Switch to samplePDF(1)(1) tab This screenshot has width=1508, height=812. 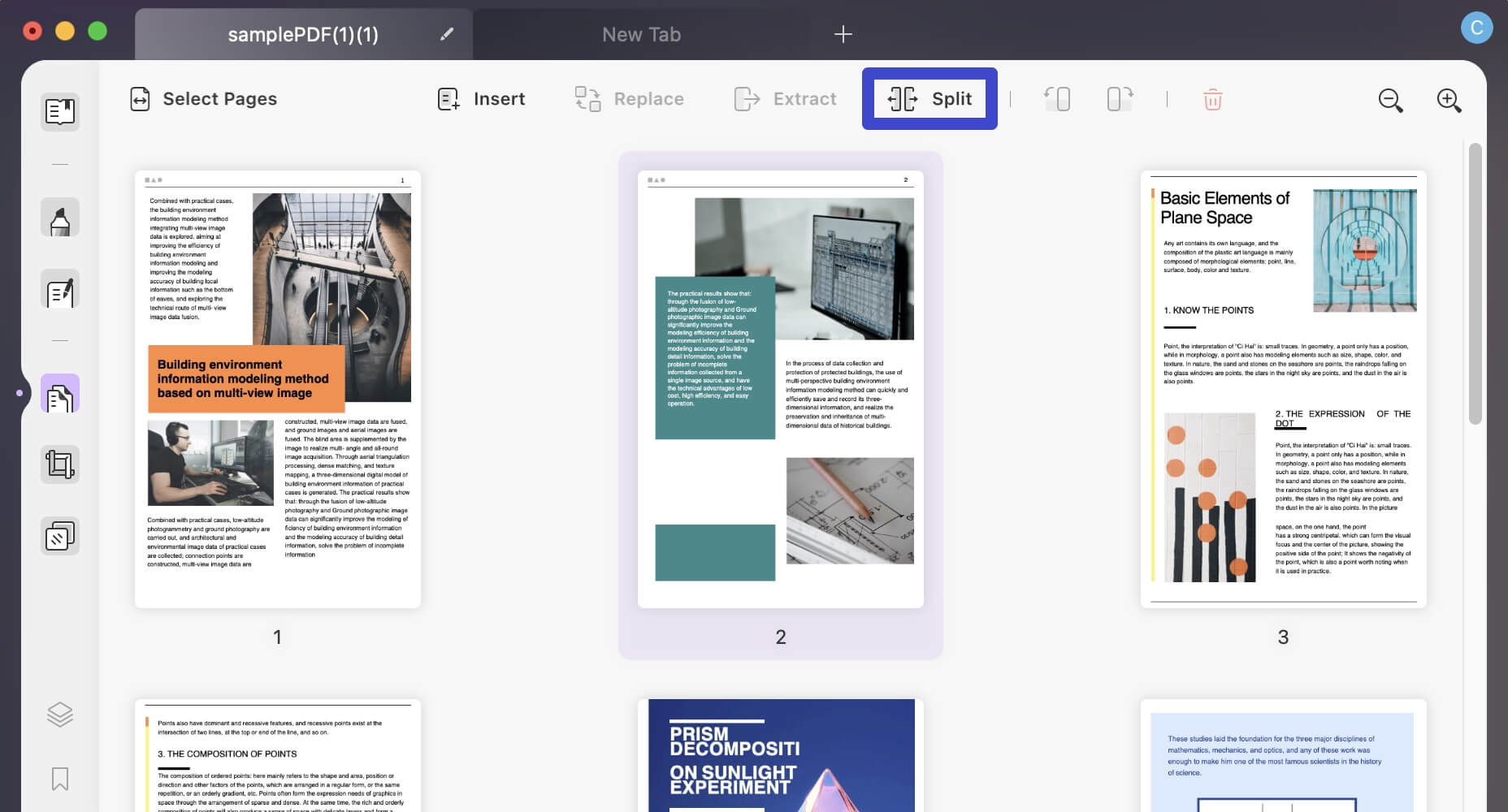tap(303, 34)
